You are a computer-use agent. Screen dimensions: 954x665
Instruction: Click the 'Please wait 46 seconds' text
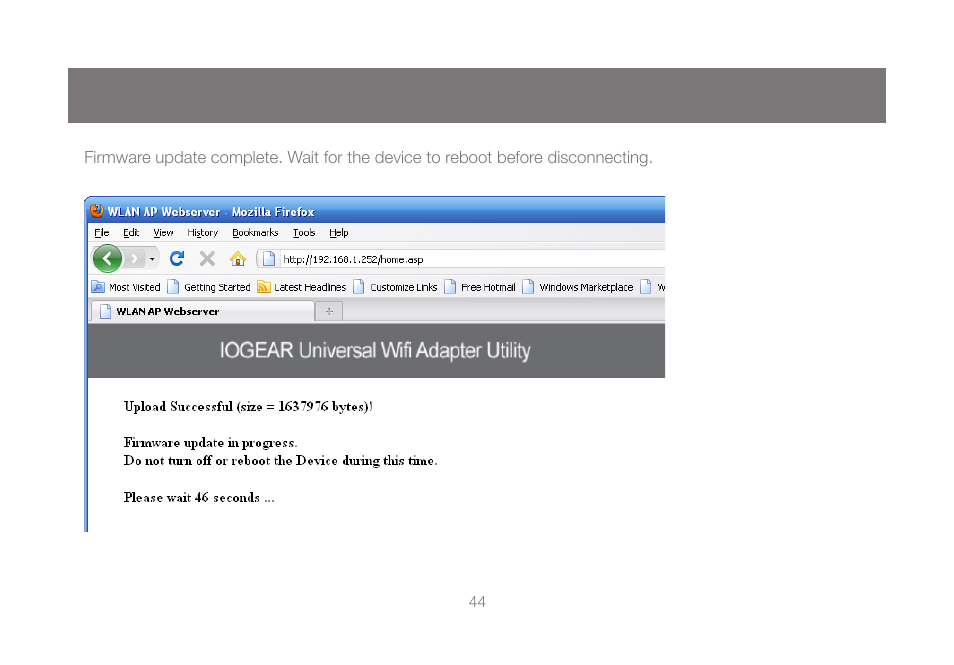pos(199,497)
